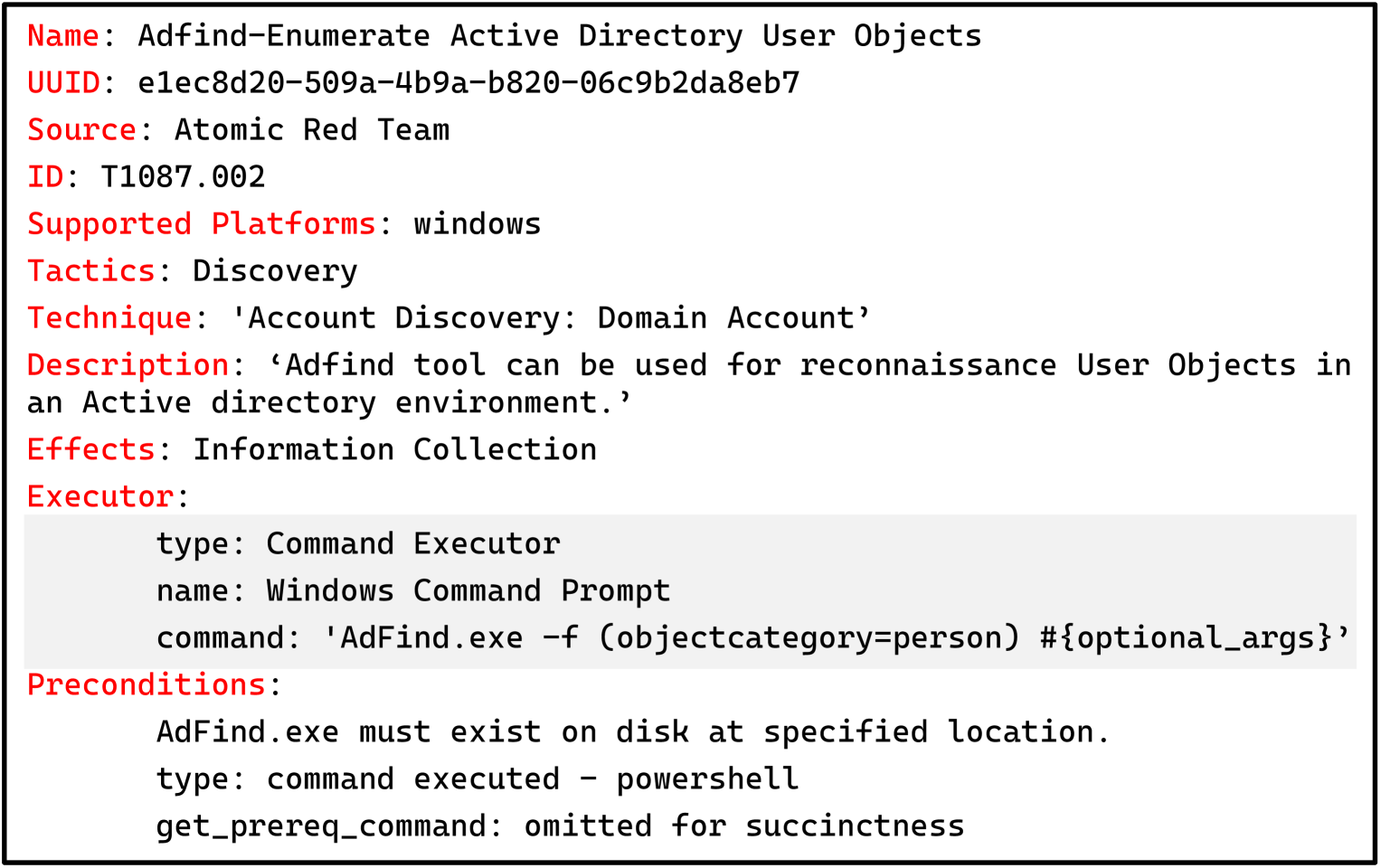
Task: Click the red "Executor" label
Action: coord(99,496)
